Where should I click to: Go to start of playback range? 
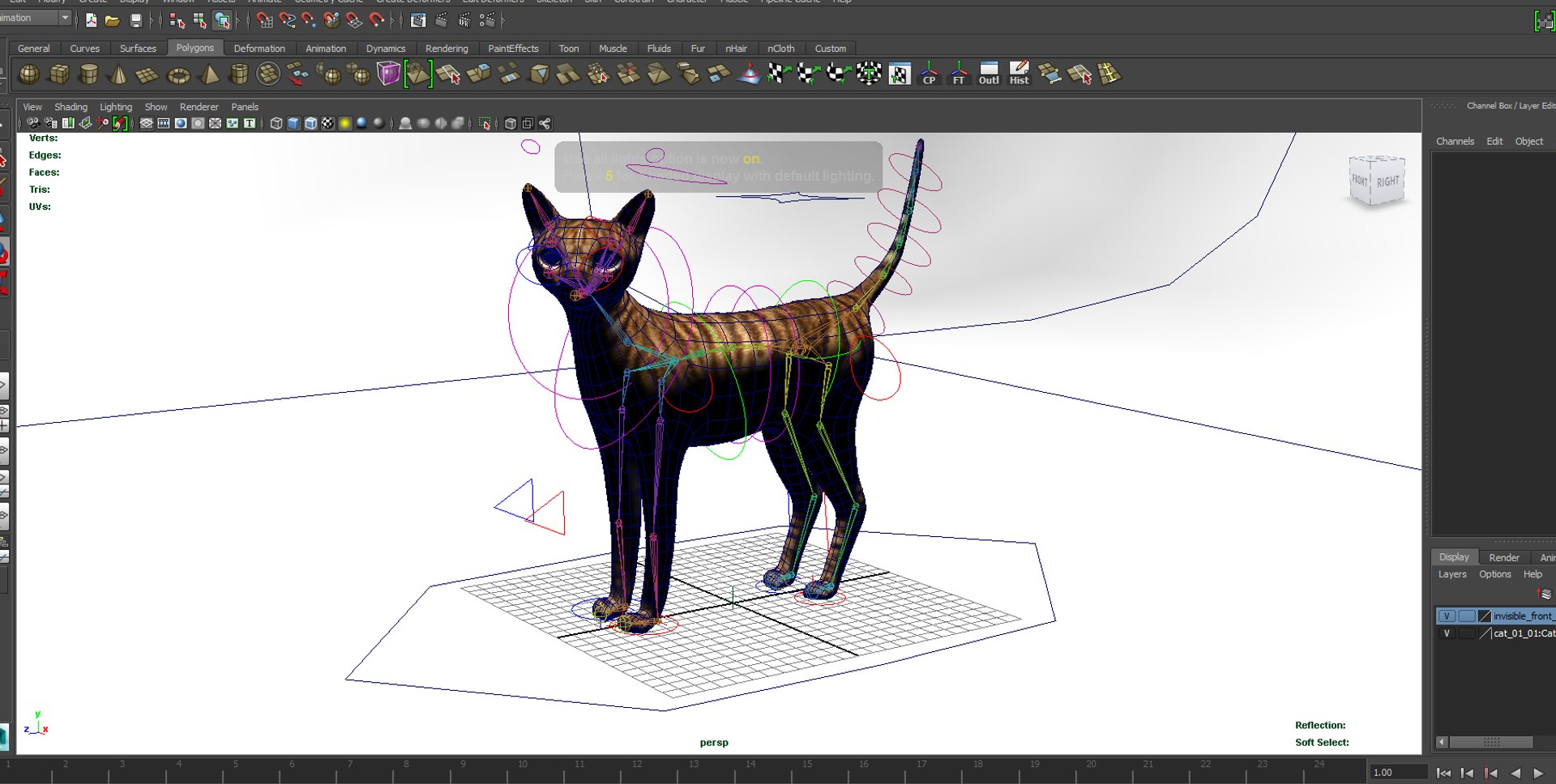(1443, 773)
